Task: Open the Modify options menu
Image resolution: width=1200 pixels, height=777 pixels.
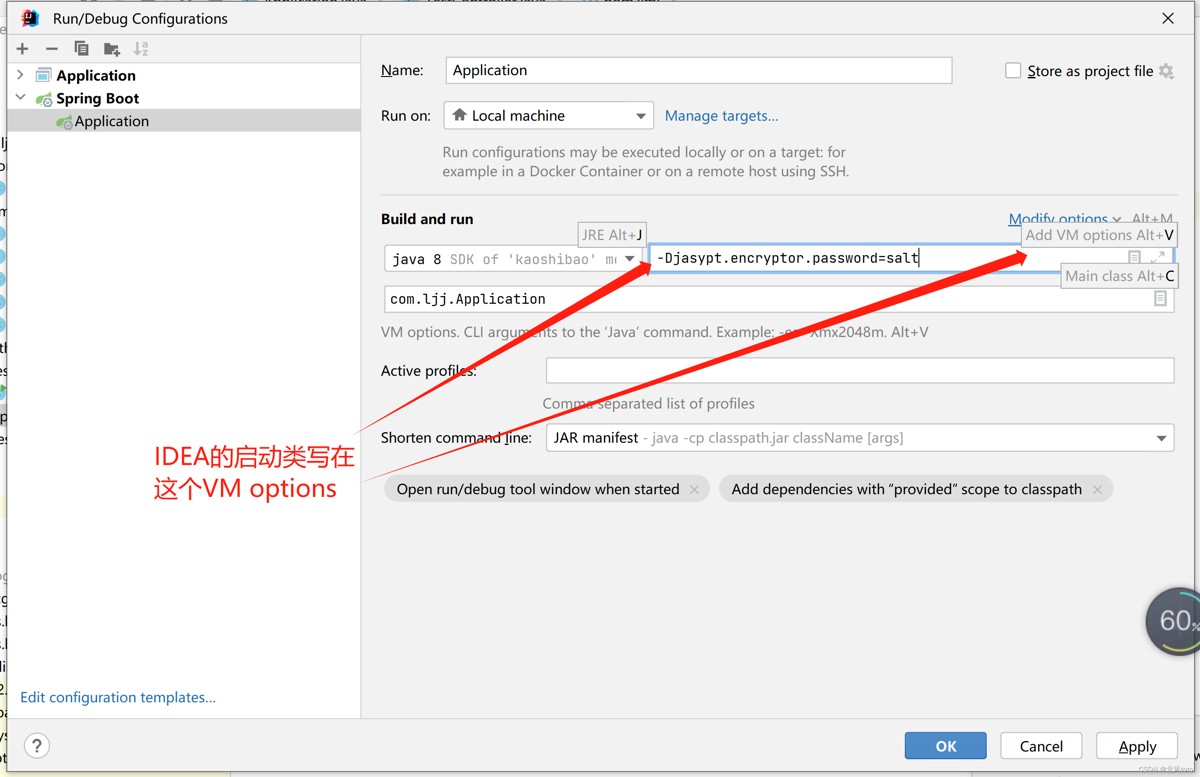Action: (x=1062, y=219)
